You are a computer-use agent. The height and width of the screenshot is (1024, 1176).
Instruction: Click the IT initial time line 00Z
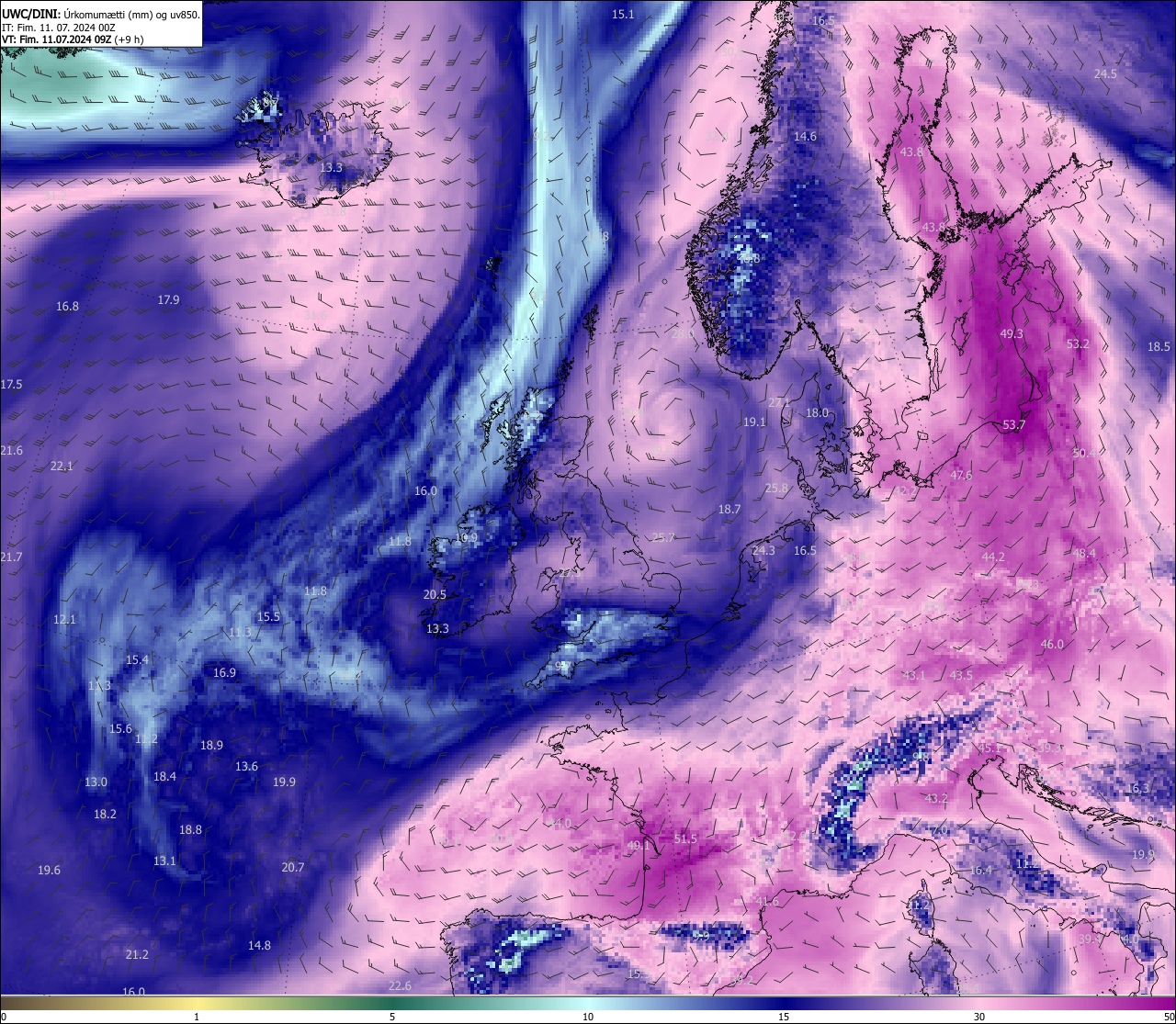pos(59,28)
